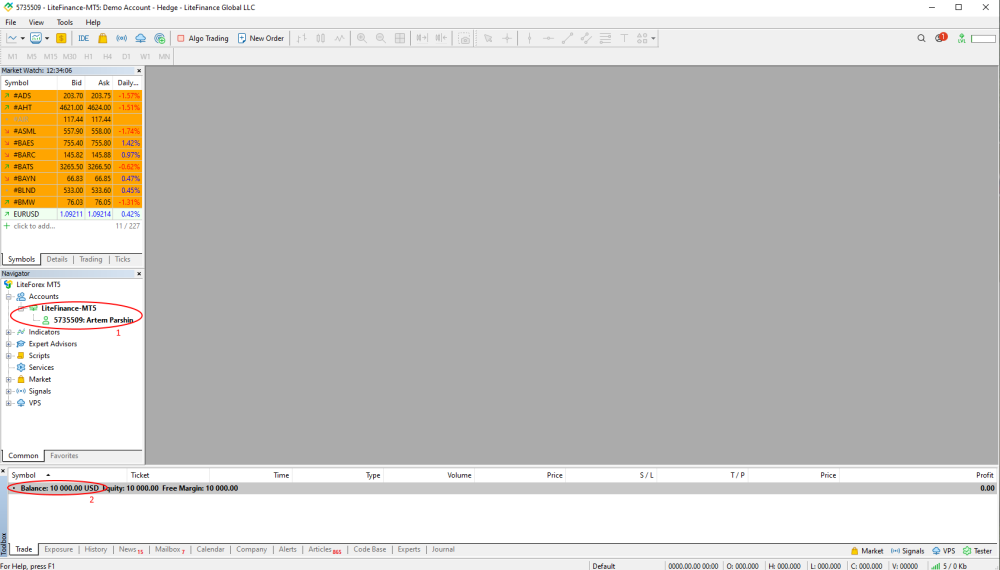The height and width of the screenshot is (570, 1000).
Task: Click the chart screenshot camera icon
Action: (464, 38)
